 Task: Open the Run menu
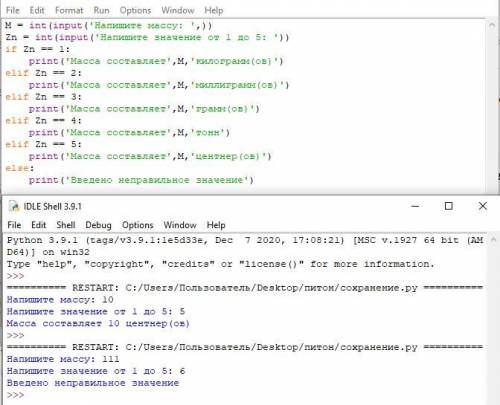pyautogui.click(x=101, y=10)
